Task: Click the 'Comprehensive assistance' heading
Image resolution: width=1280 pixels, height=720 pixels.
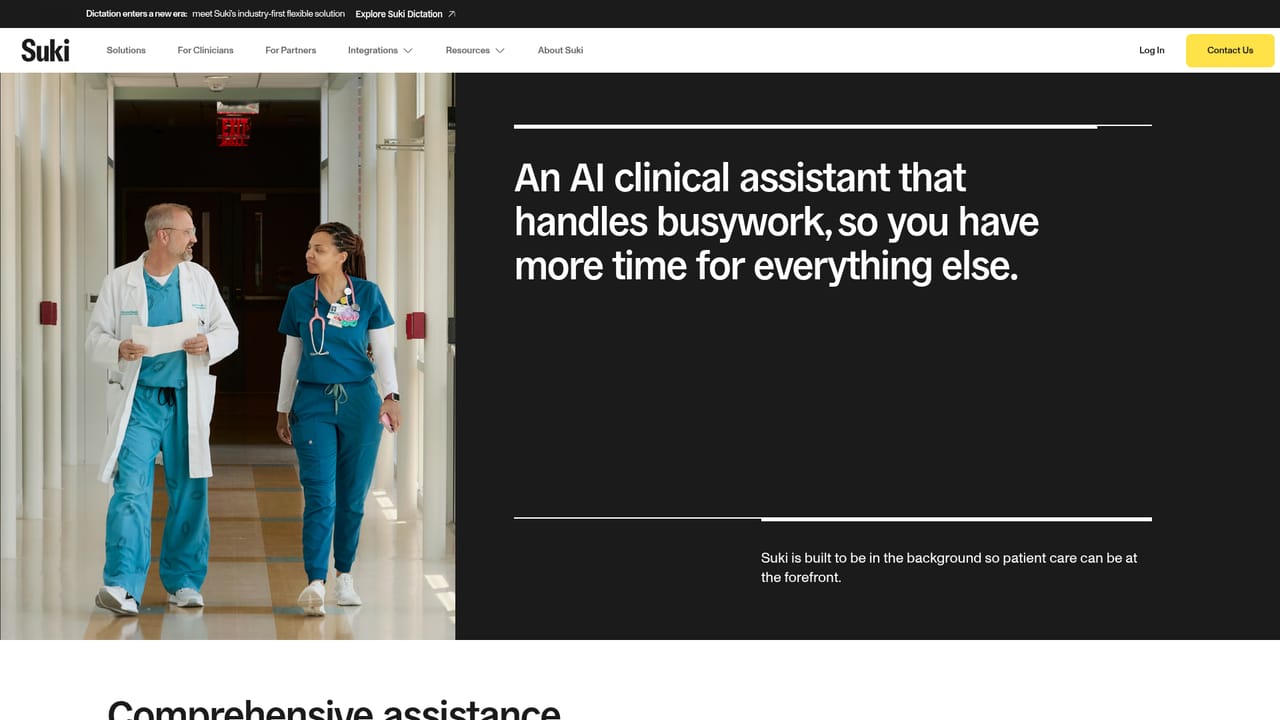Action: pos(334,709)
